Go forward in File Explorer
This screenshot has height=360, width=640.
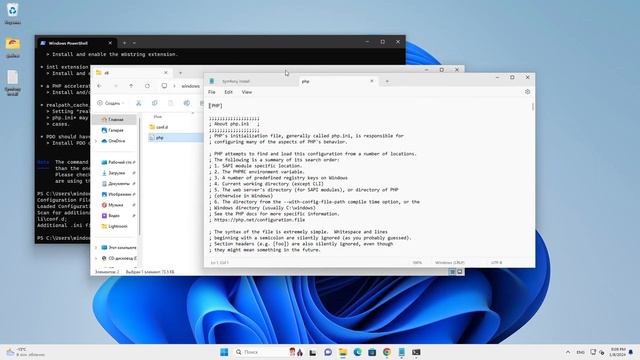coord(116,86)
